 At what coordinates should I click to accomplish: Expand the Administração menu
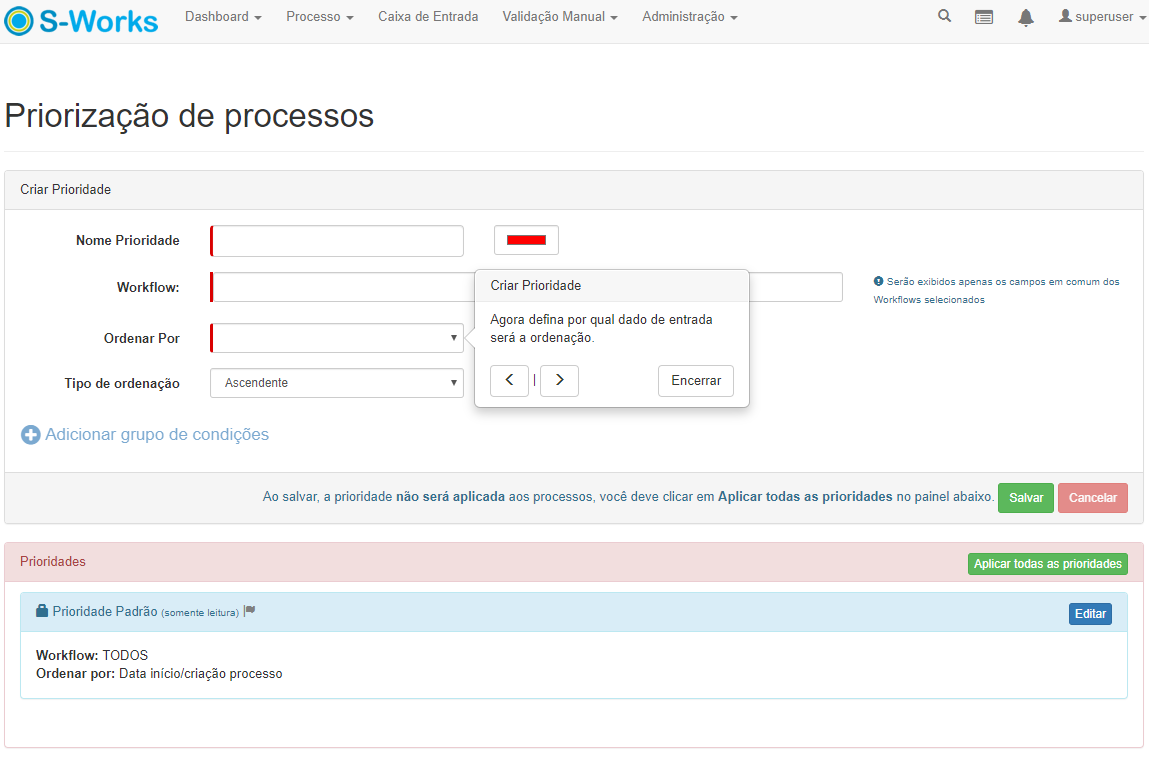[689, 17]
